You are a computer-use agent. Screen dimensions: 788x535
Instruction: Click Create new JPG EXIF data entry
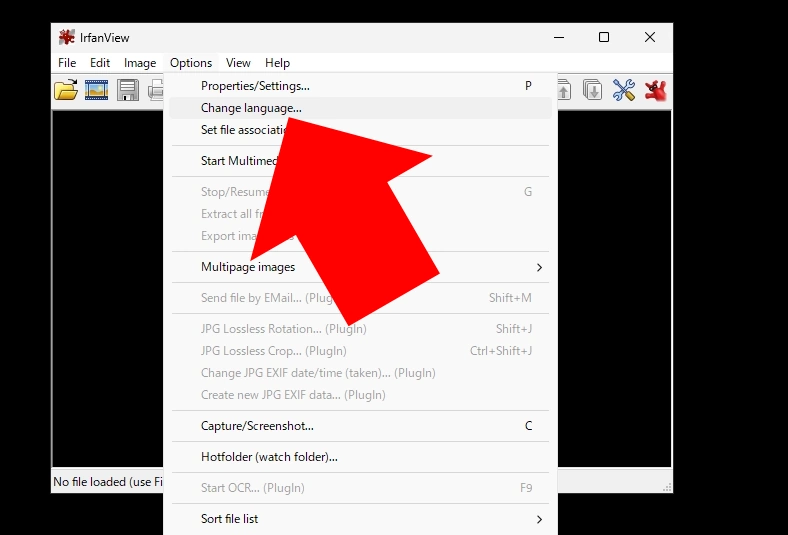coord(360,395)
